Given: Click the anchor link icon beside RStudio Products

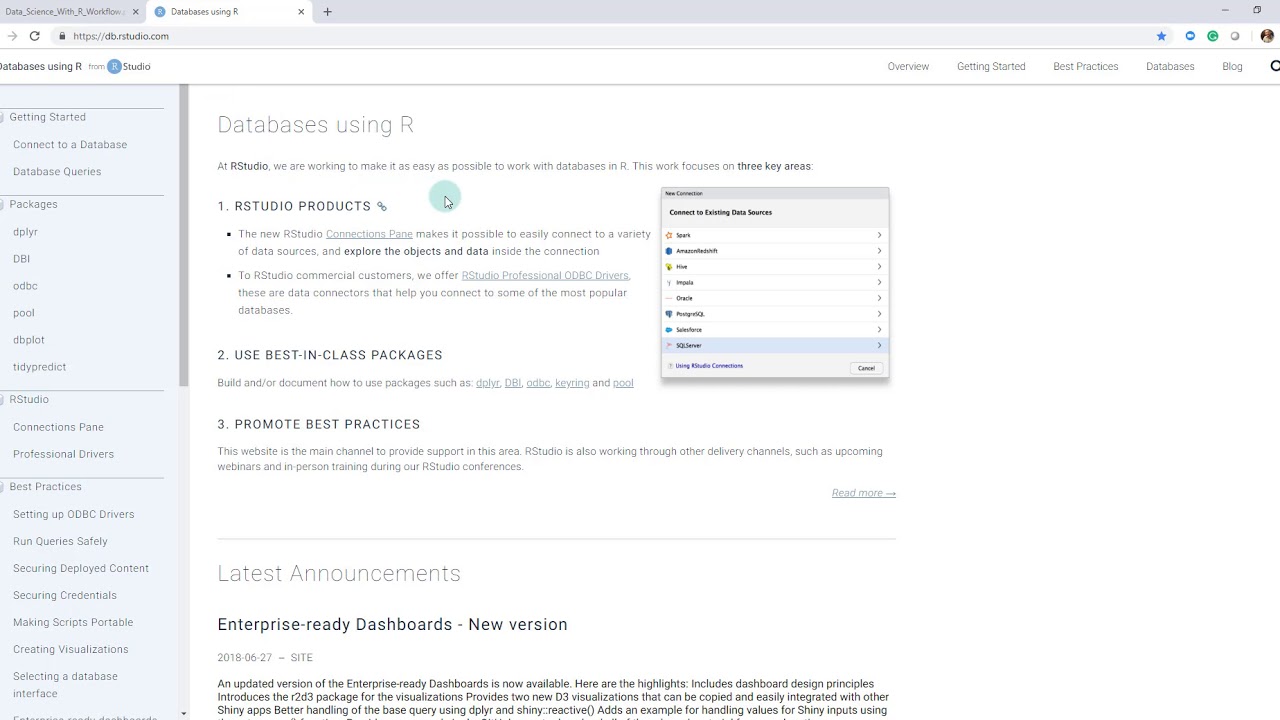Looking at the screenshot, I should point(382,206).
